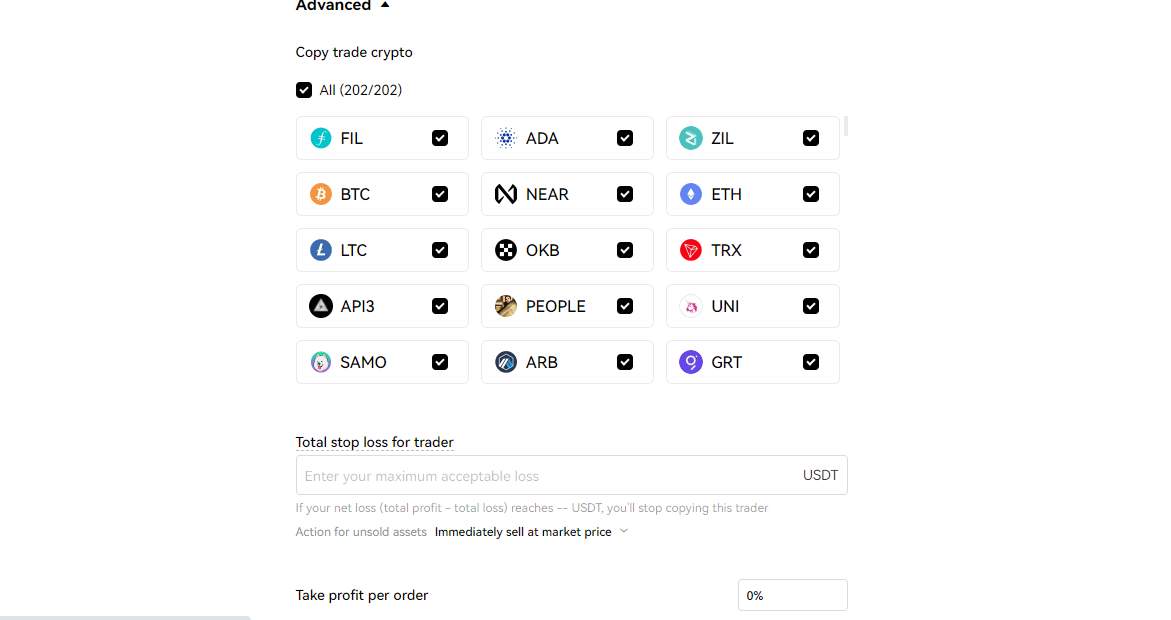Viewport: 1171px width, 620px height.
Task: Click the OKB token logo icon
Action: coord(506,250)
